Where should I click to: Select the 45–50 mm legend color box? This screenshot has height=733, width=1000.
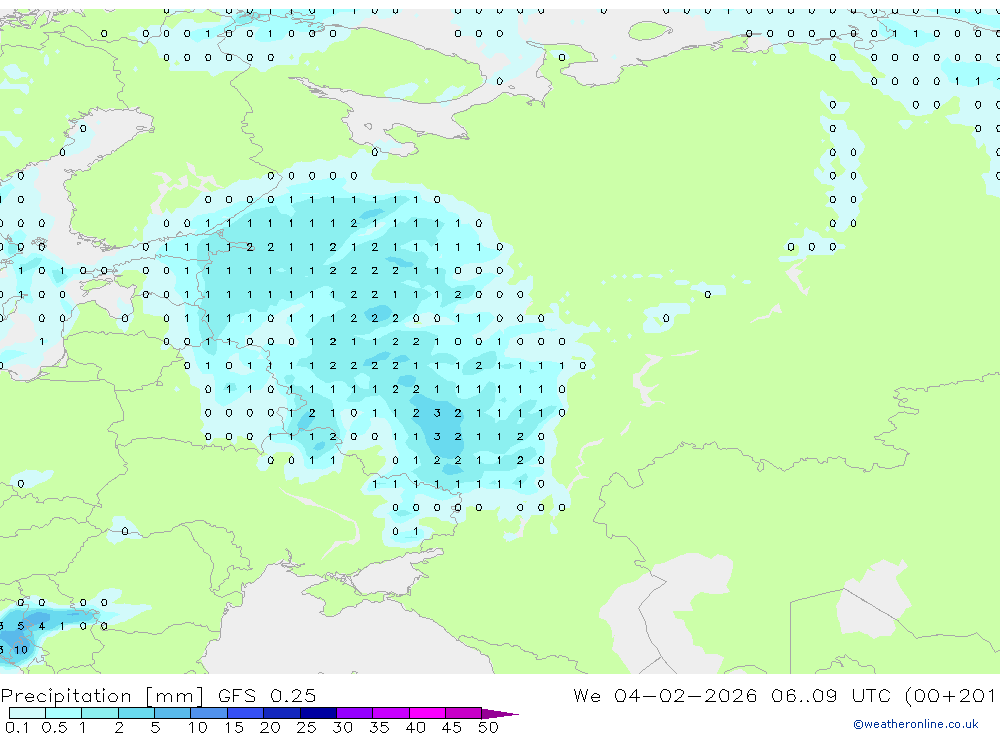(x=464, y=713)
